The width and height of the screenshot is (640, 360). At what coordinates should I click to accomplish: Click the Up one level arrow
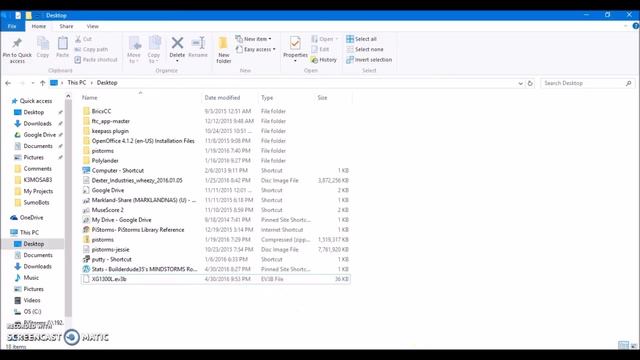click(x=42, y=83)
